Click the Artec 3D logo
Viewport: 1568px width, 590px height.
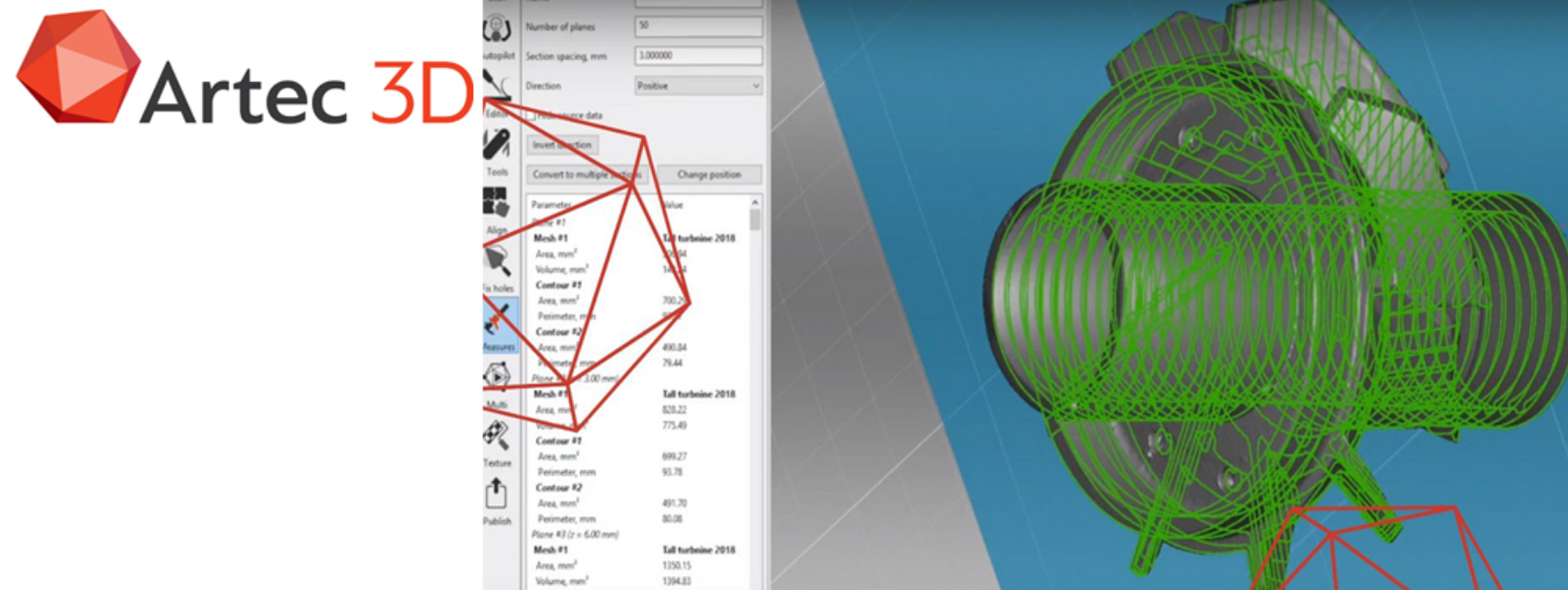click(x=245, y=69)
